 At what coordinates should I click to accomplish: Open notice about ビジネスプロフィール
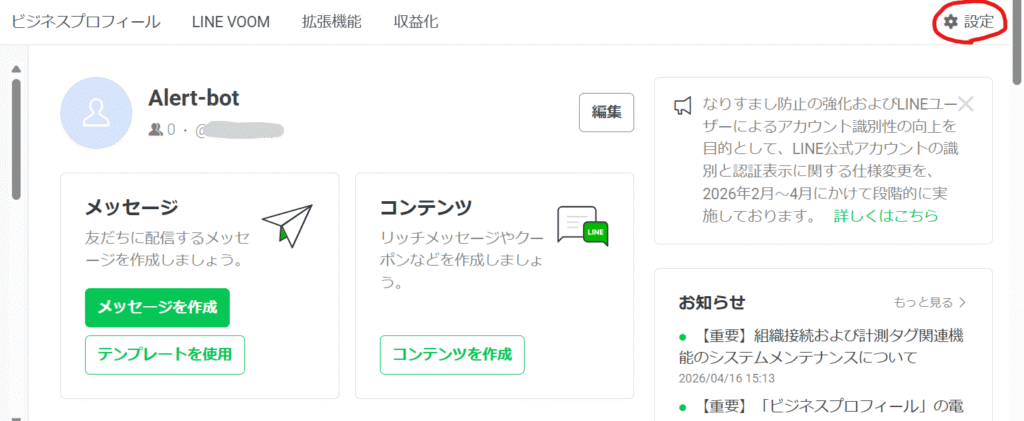(x=822, y=406)
